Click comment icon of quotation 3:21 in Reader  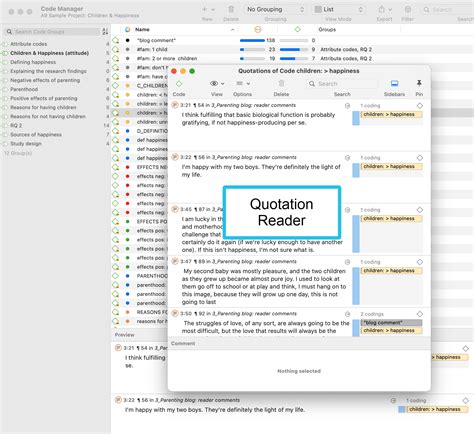[x=347, y=106]
